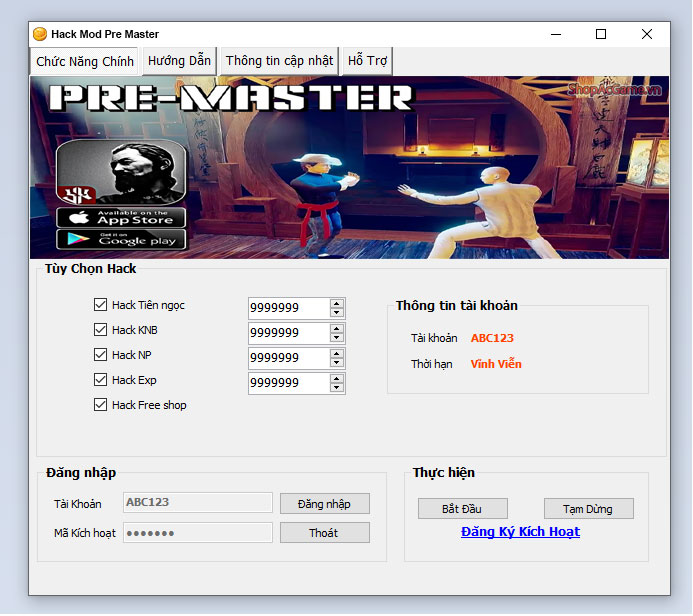Click the Google play badge in banner
This screenshot has width=693, height=616.
121,240
